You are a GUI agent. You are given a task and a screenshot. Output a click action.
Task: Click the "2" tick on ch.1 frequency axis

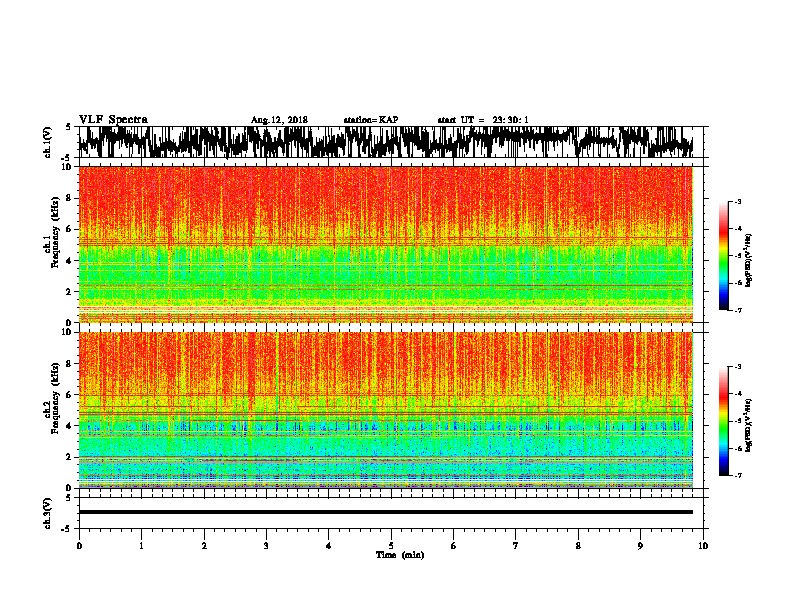tap(70, 292)
